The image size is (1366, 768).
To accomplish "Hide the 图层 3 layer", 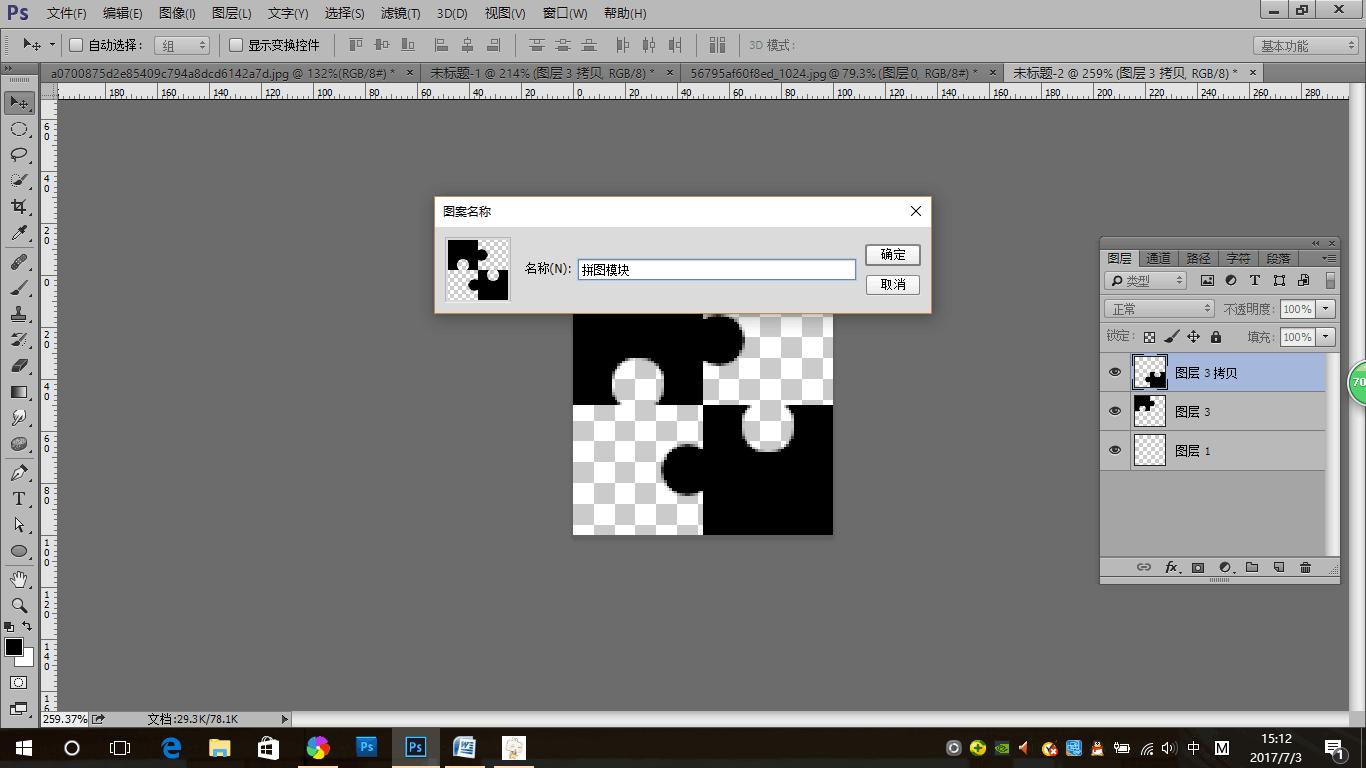I will tap(1114, 411).
